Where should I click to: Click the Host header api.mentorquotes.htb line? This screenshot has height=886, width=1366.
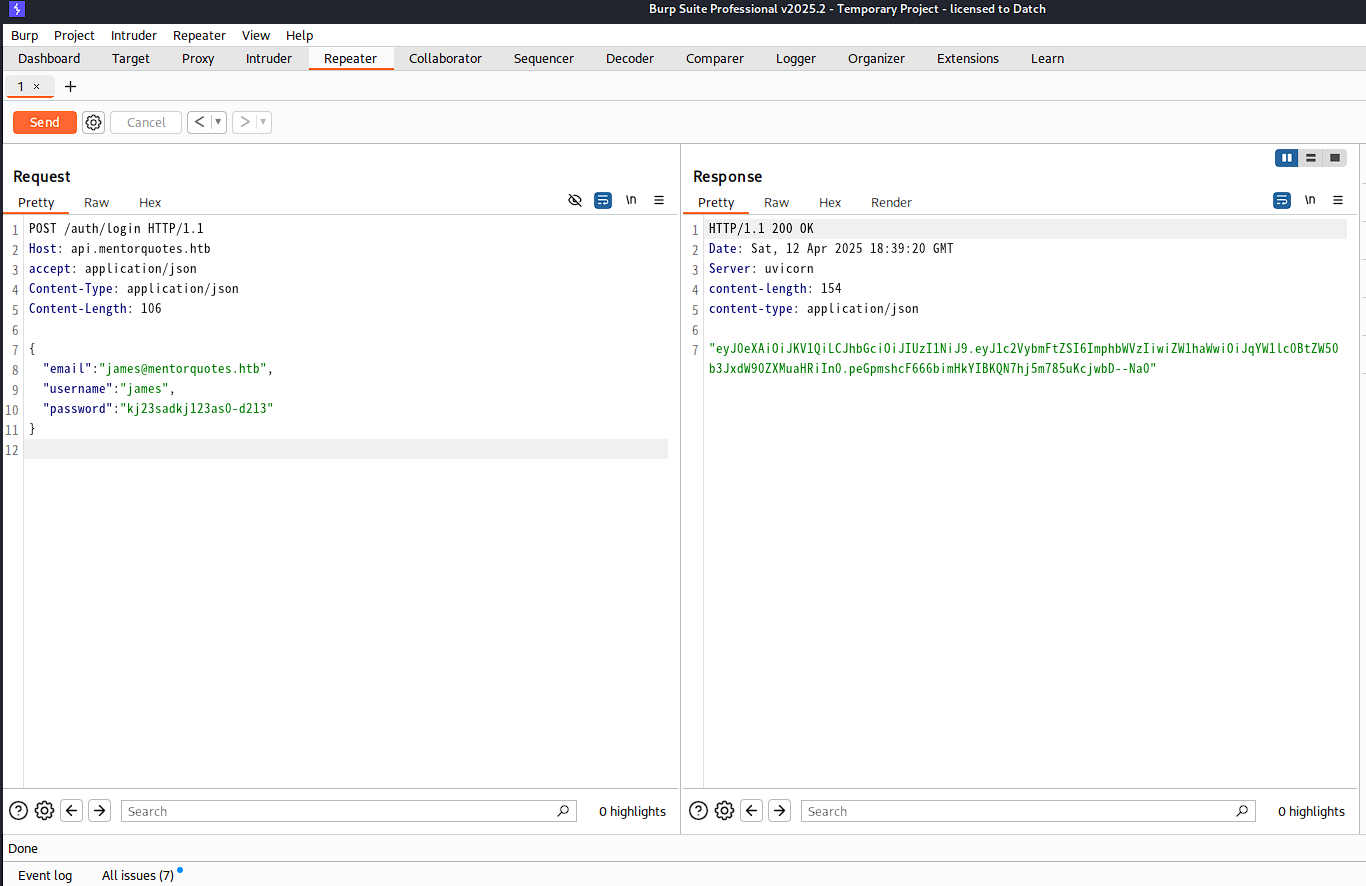(120, 249)
